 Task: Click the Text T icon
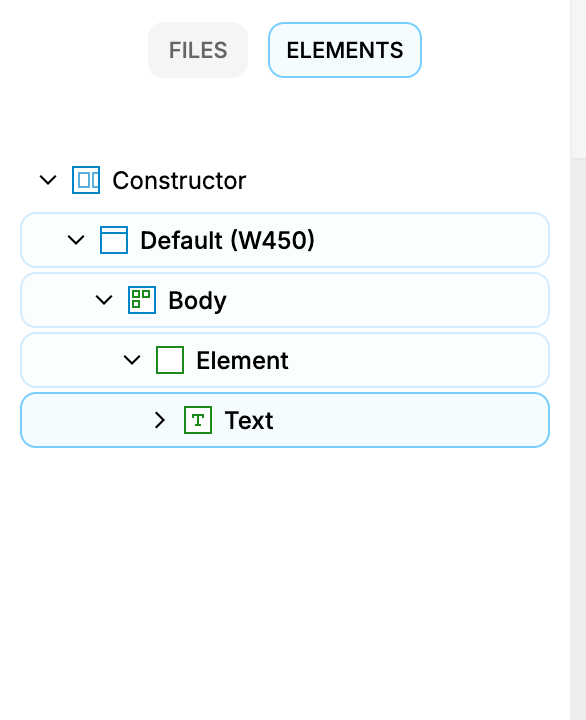click(198, 420)
